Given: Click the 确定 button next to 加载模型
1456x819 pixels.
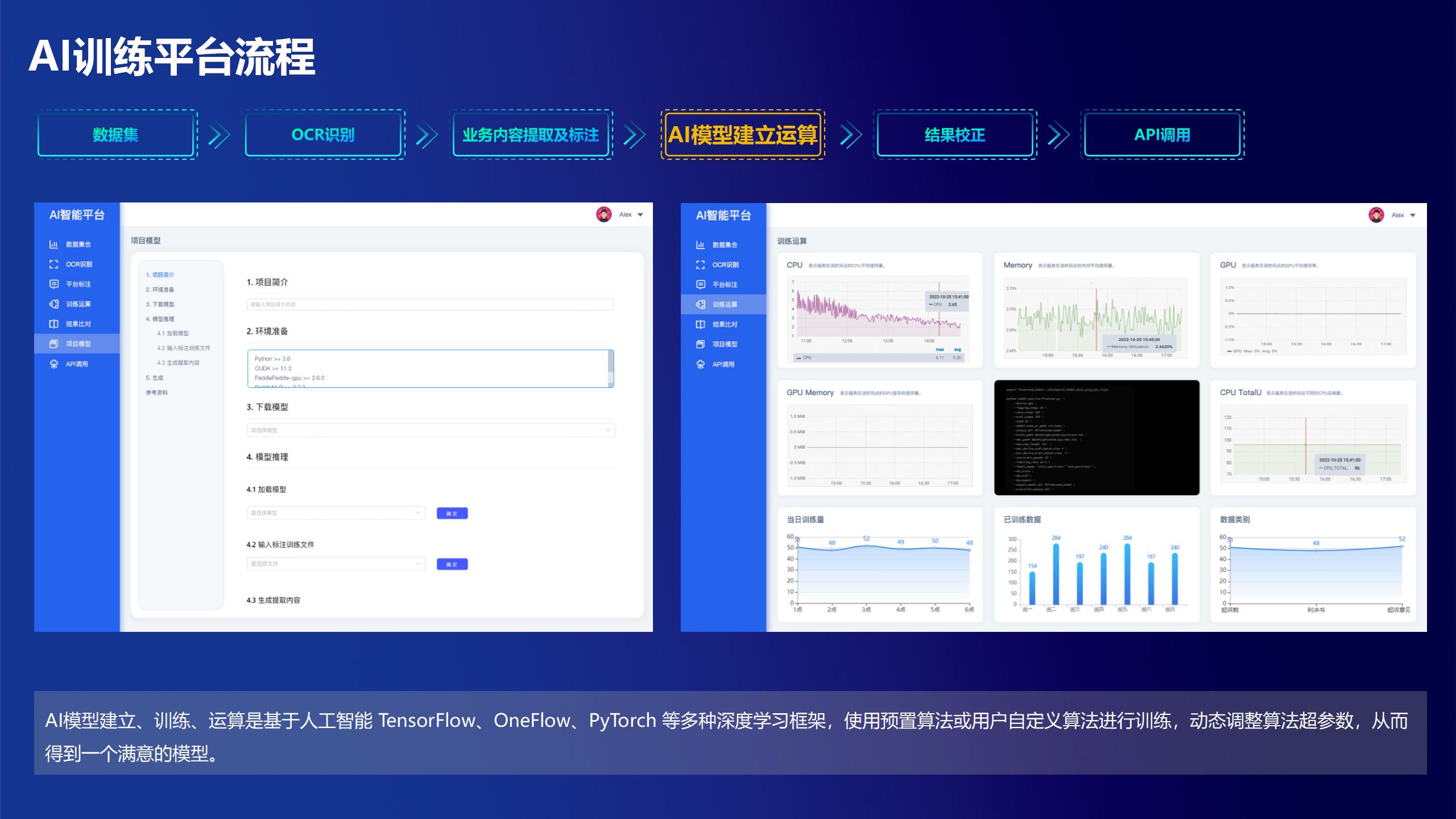Looking at the screenshot, I should [x=452, y=514].
